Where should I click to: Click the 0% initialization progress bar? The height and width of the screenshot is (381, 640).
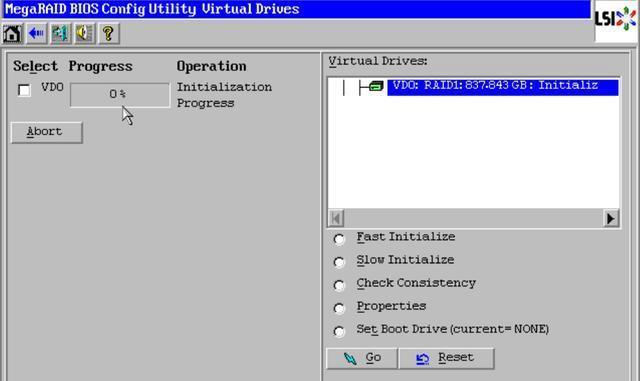(120, 95)
